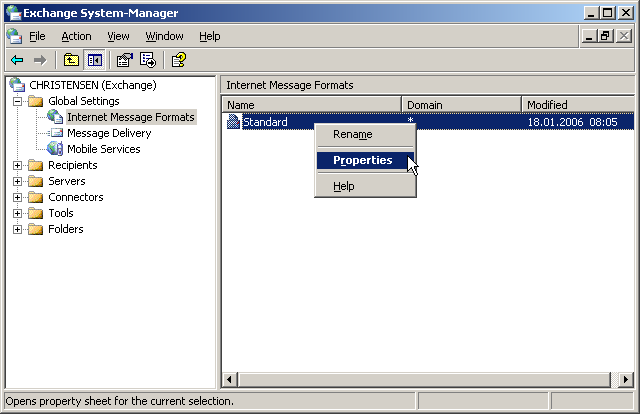The width and height of the screenshot is (640, 414).
Task: Click the Connectors folder icon
Action: click(36, 197)
